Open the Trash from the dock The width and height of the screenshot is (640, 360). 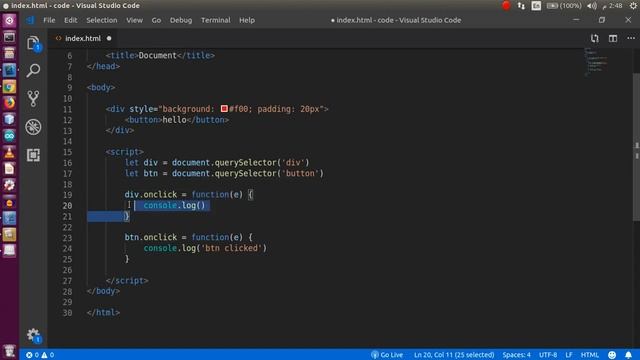(x=9, y=351)
